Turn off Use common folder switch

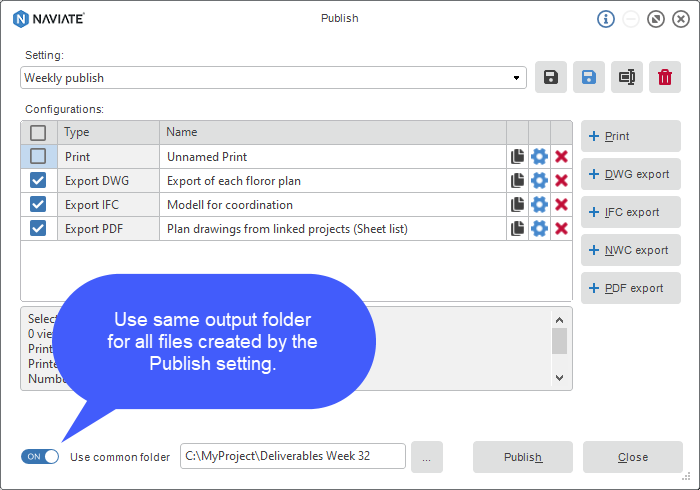click(x=40, y=457)
